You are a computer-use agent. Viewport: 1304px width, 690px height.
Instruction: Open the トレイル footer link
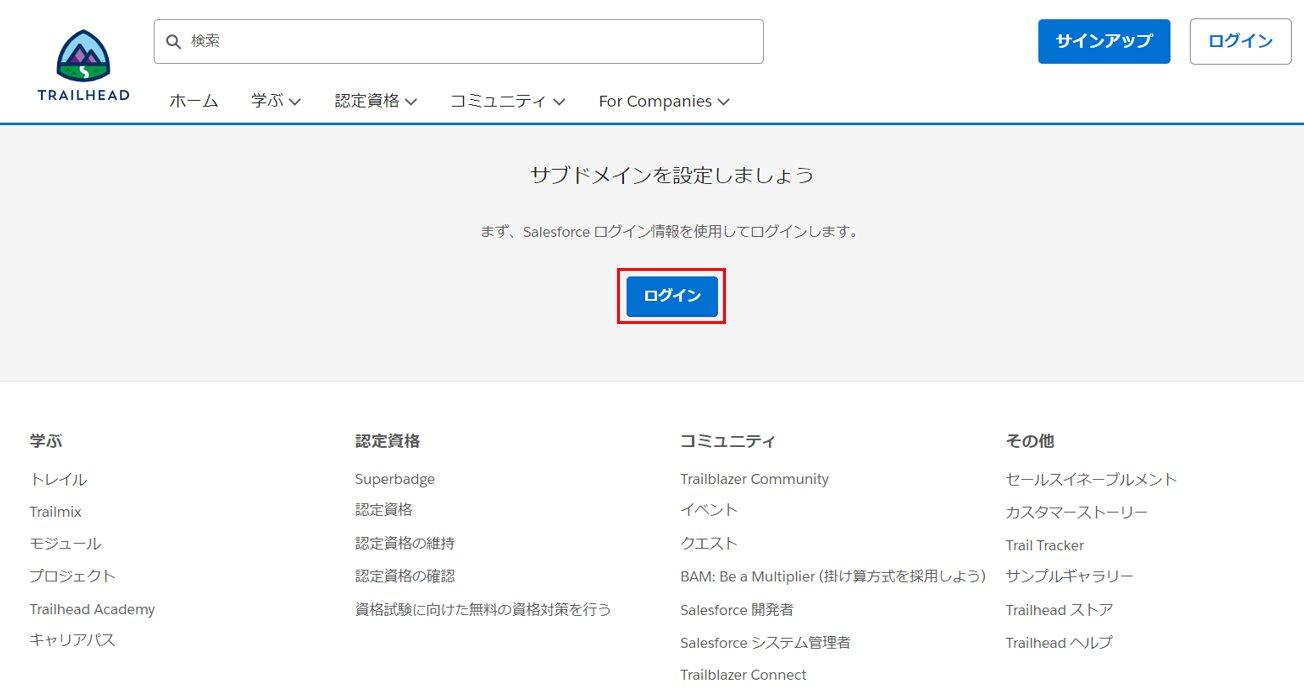point(58,479)
